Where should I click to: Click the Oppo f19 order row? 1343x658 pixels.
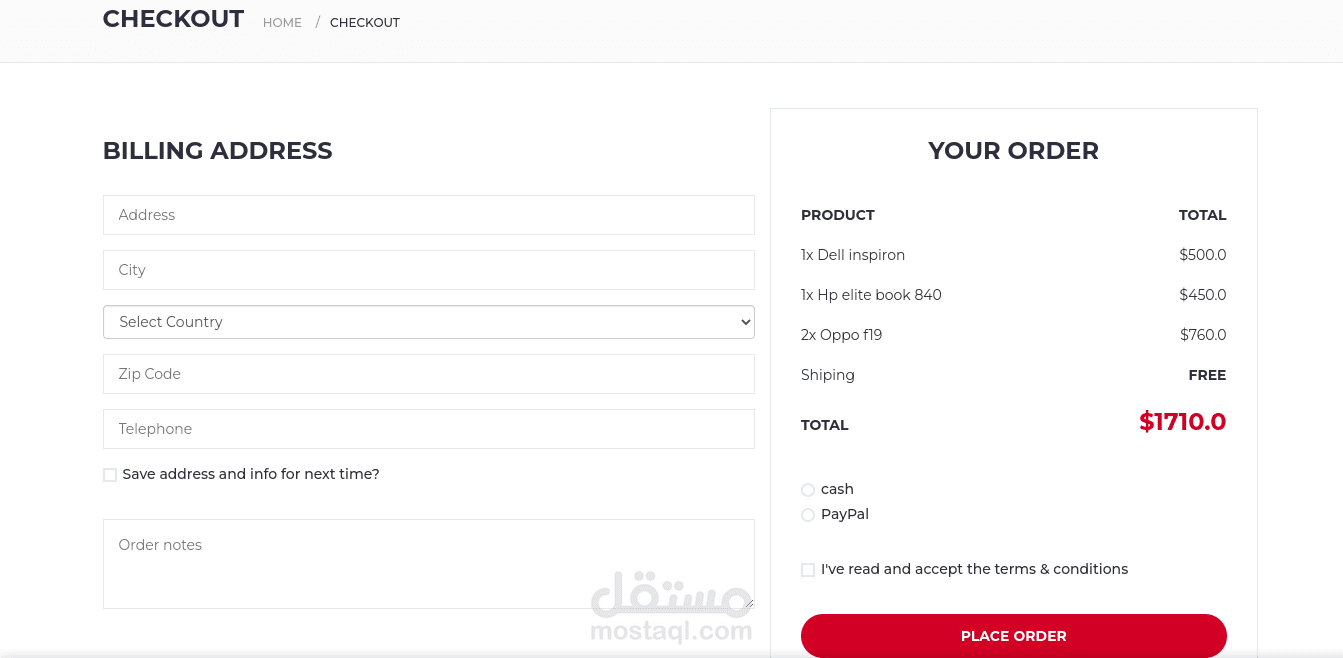842,335
